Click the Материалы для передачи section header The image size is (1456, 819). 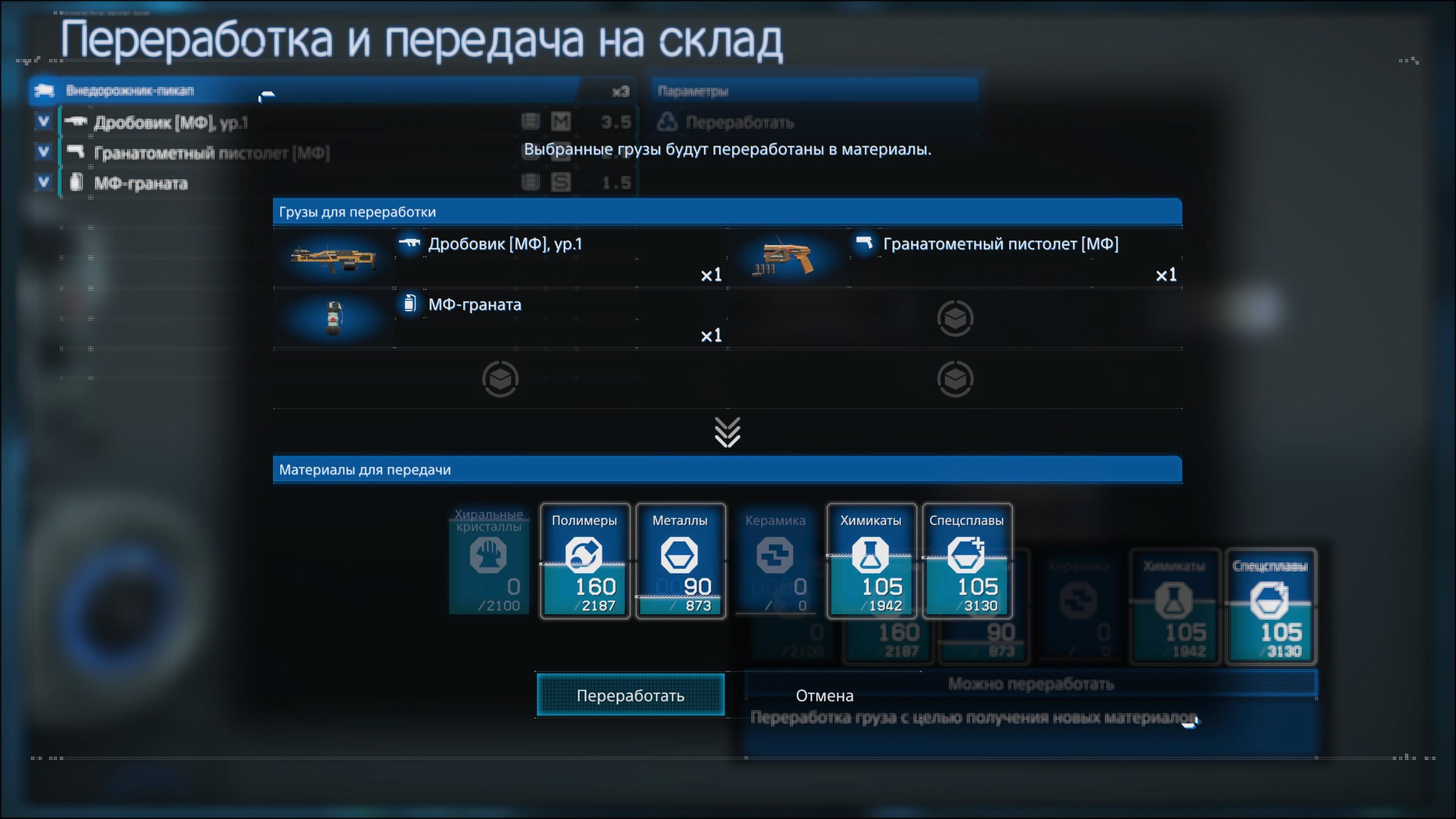coord(727,469)
